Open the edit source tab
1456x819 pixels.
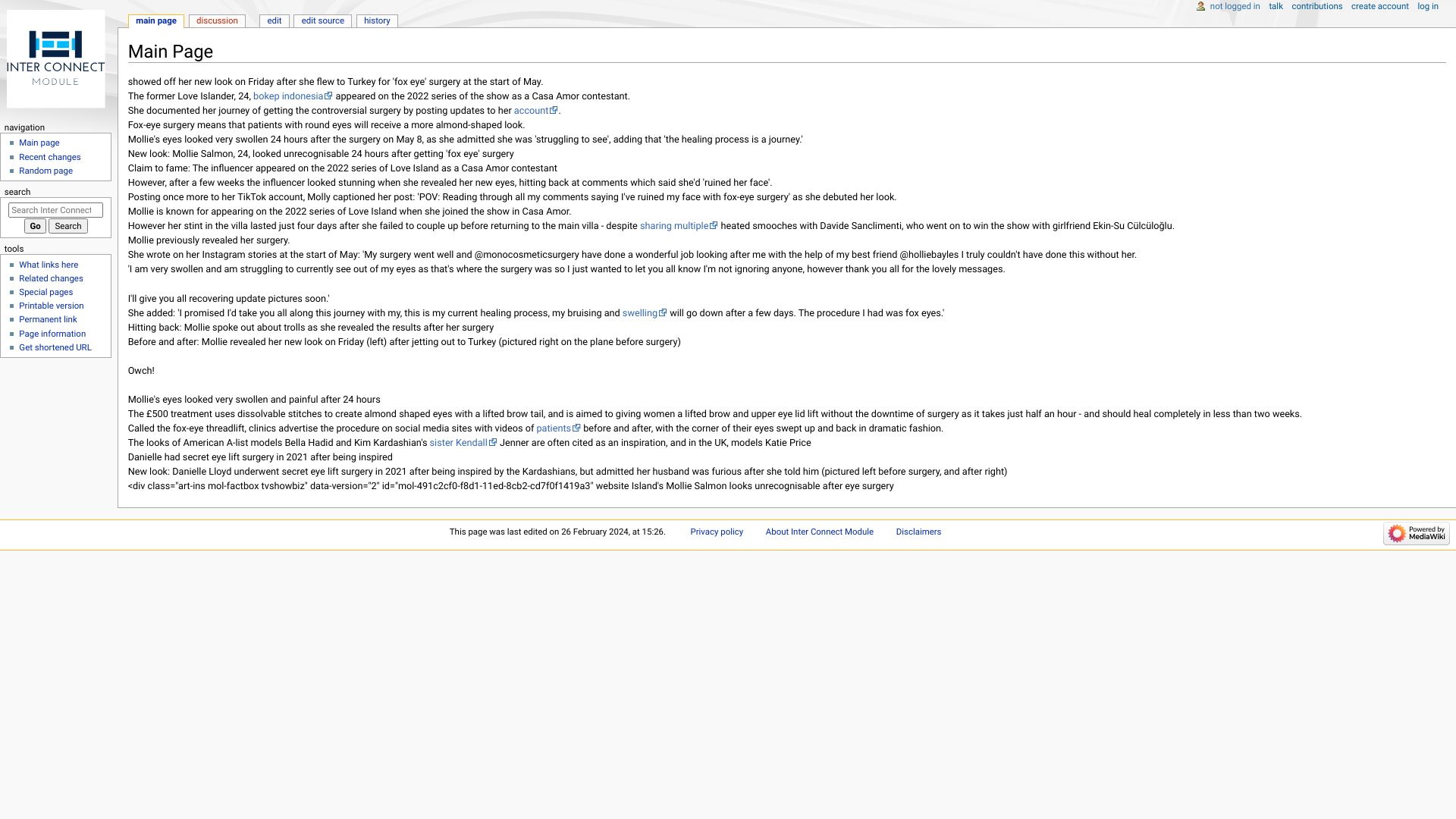pyautogui.click(x=323, y=21)
